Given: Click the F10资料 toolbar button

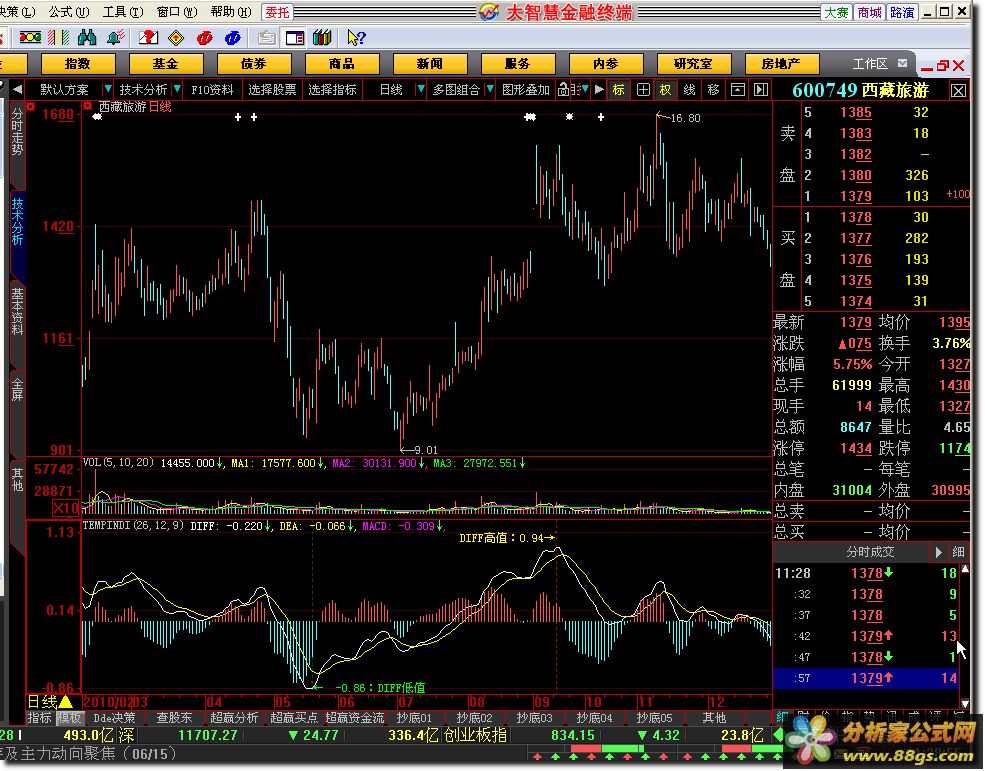Looking at the screenshot, I should (x=212, y=90).
